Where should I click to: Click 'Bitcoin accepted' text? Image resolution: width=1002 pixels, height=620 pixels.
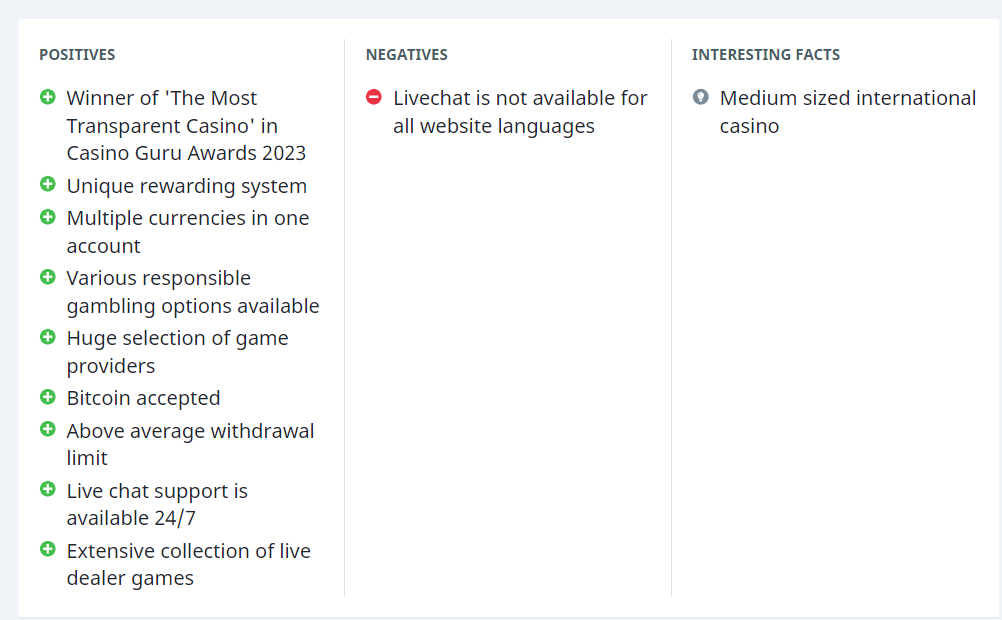[143, 398]
